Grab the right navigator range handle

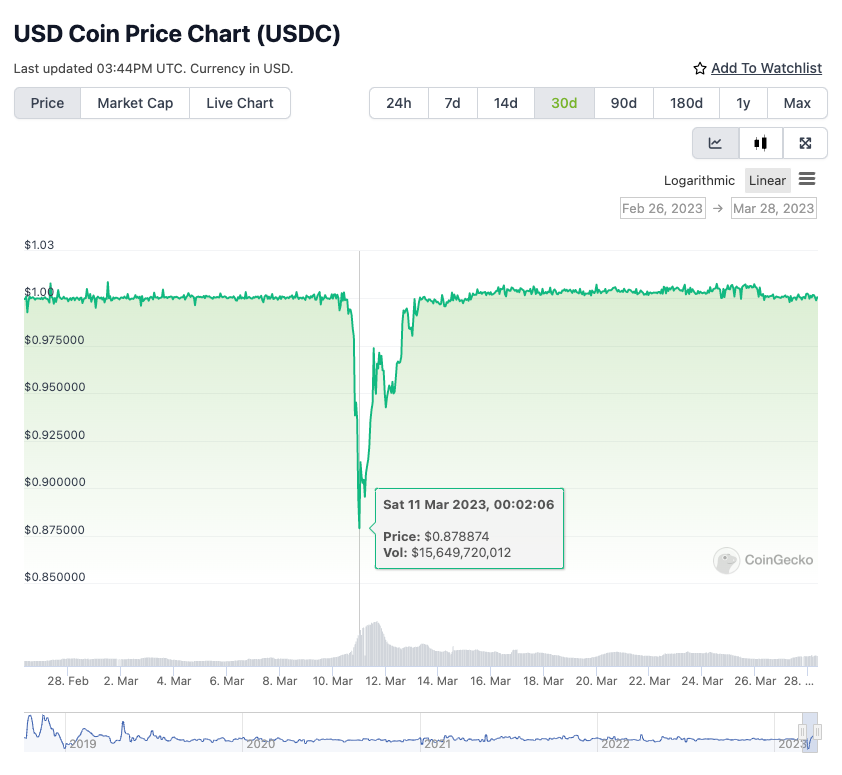tap(817, 731)
